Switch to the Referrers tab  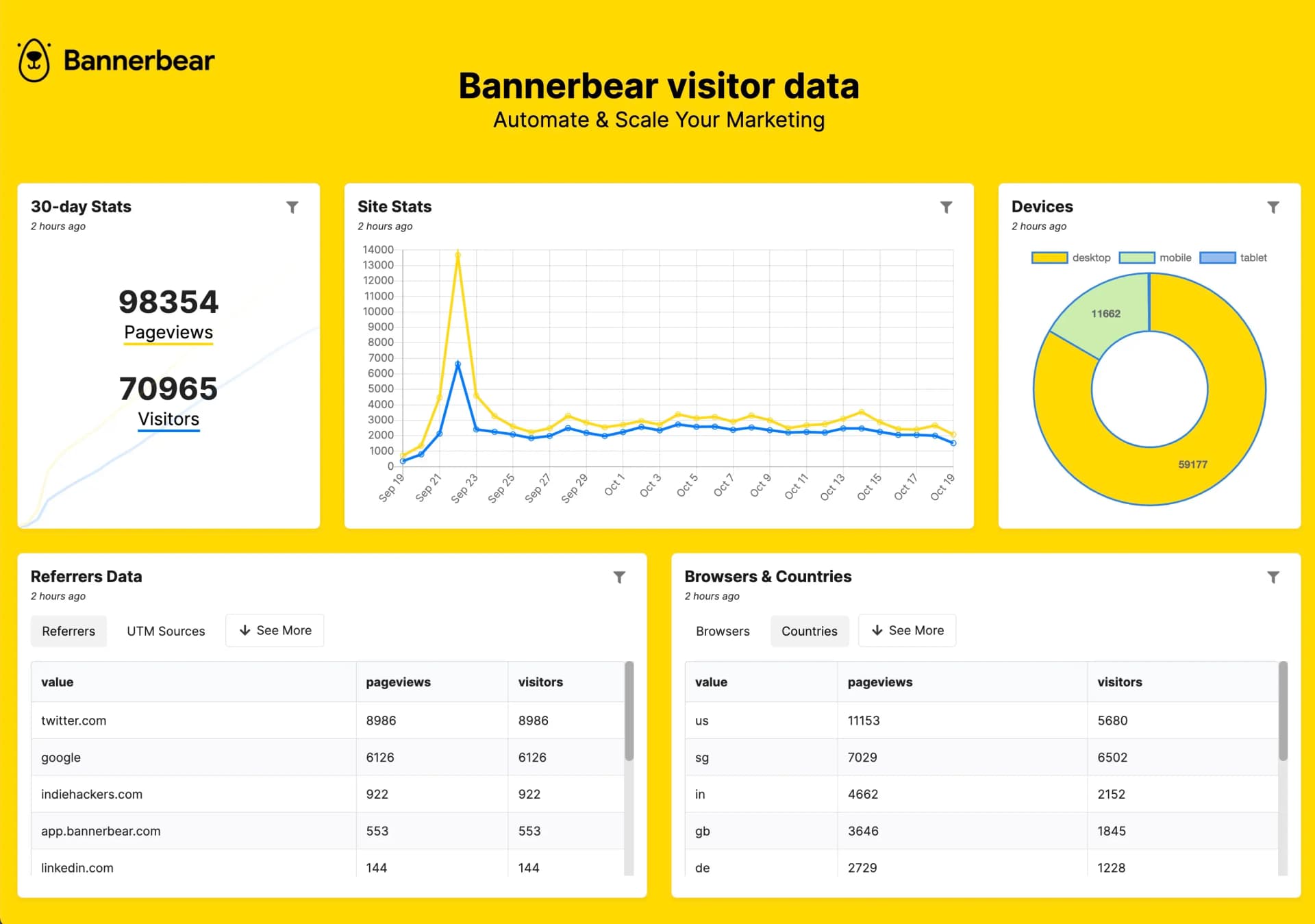[68, 631]
